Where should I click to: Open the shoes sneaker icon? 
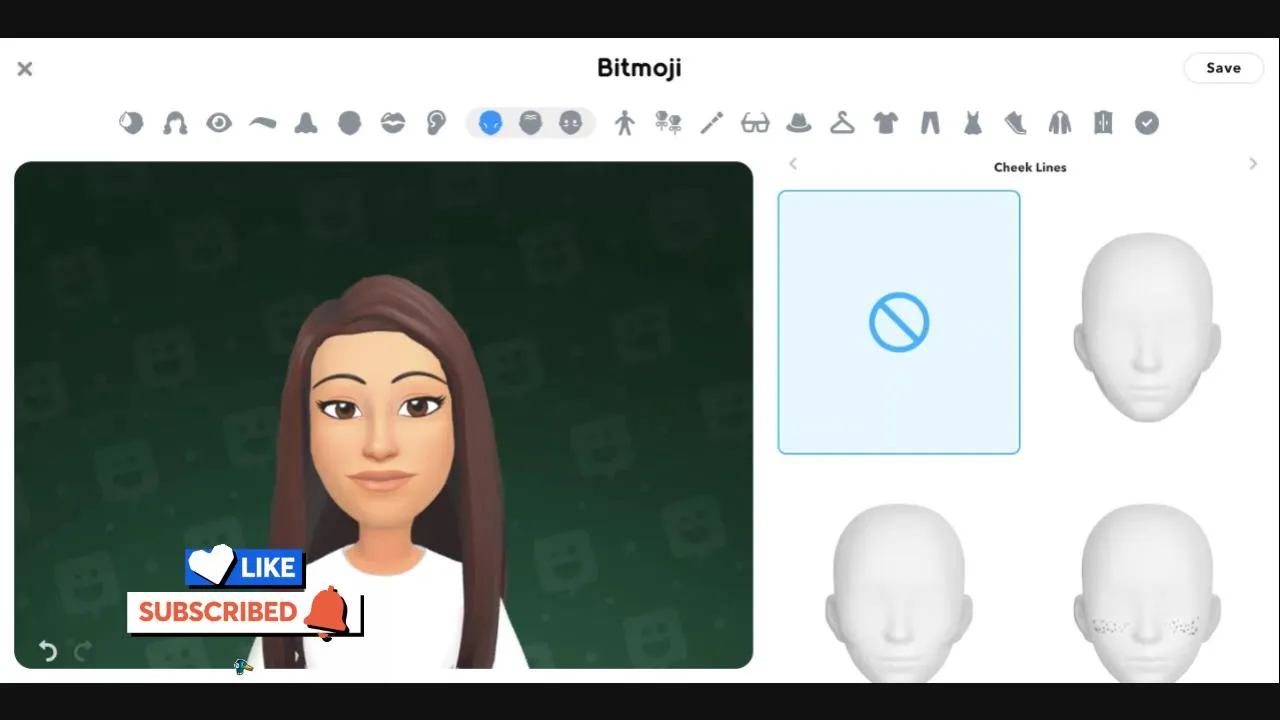[1016, 123]
